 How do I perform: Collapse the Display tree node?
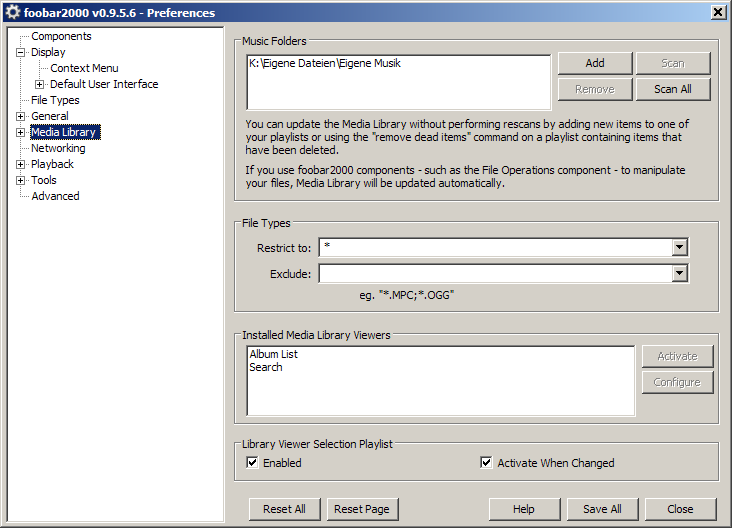[x=21, y=52]
